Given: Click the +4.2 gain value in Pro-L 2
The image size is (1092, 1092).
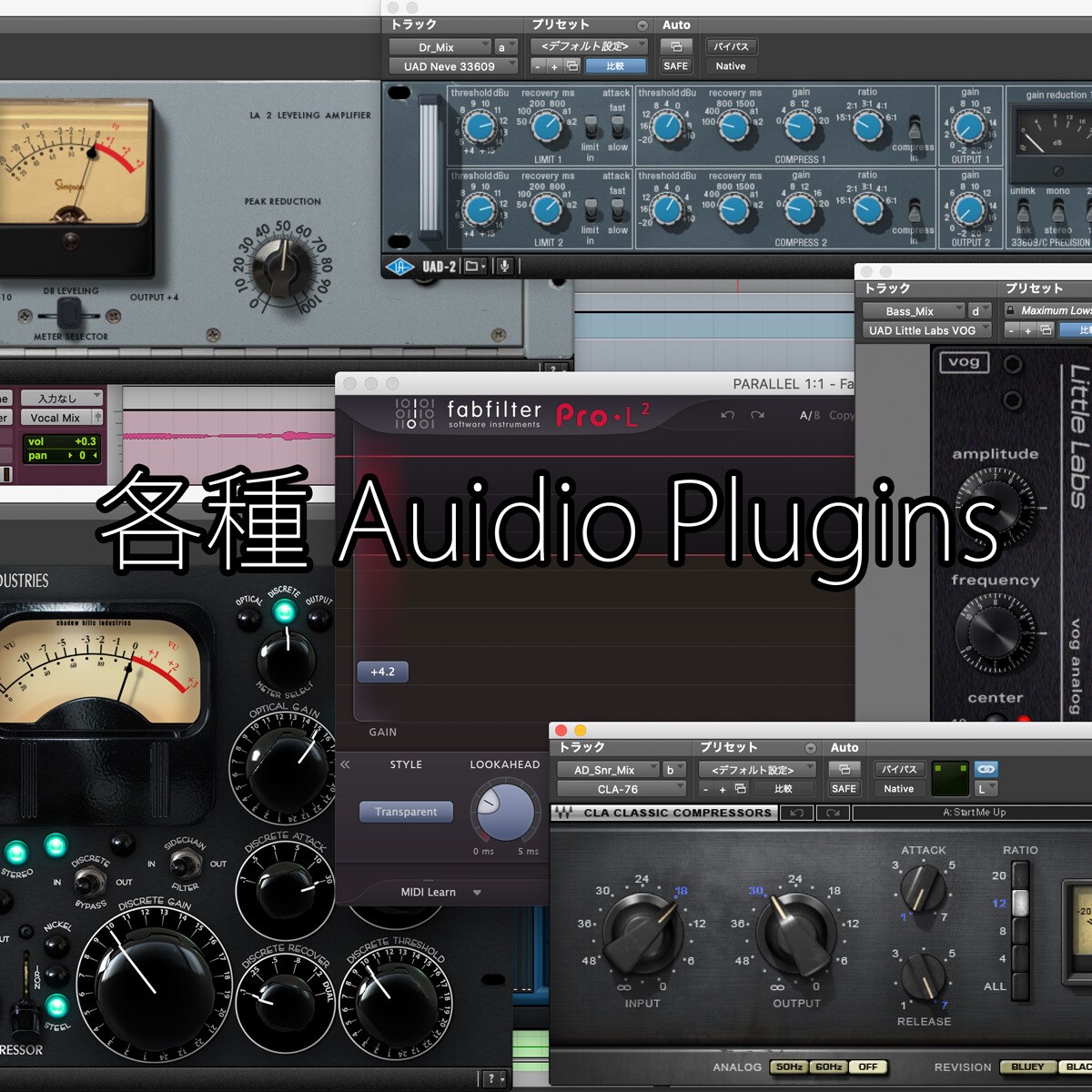Looking at the screenshot, I should pyautogui.click(x=383, y=672).
